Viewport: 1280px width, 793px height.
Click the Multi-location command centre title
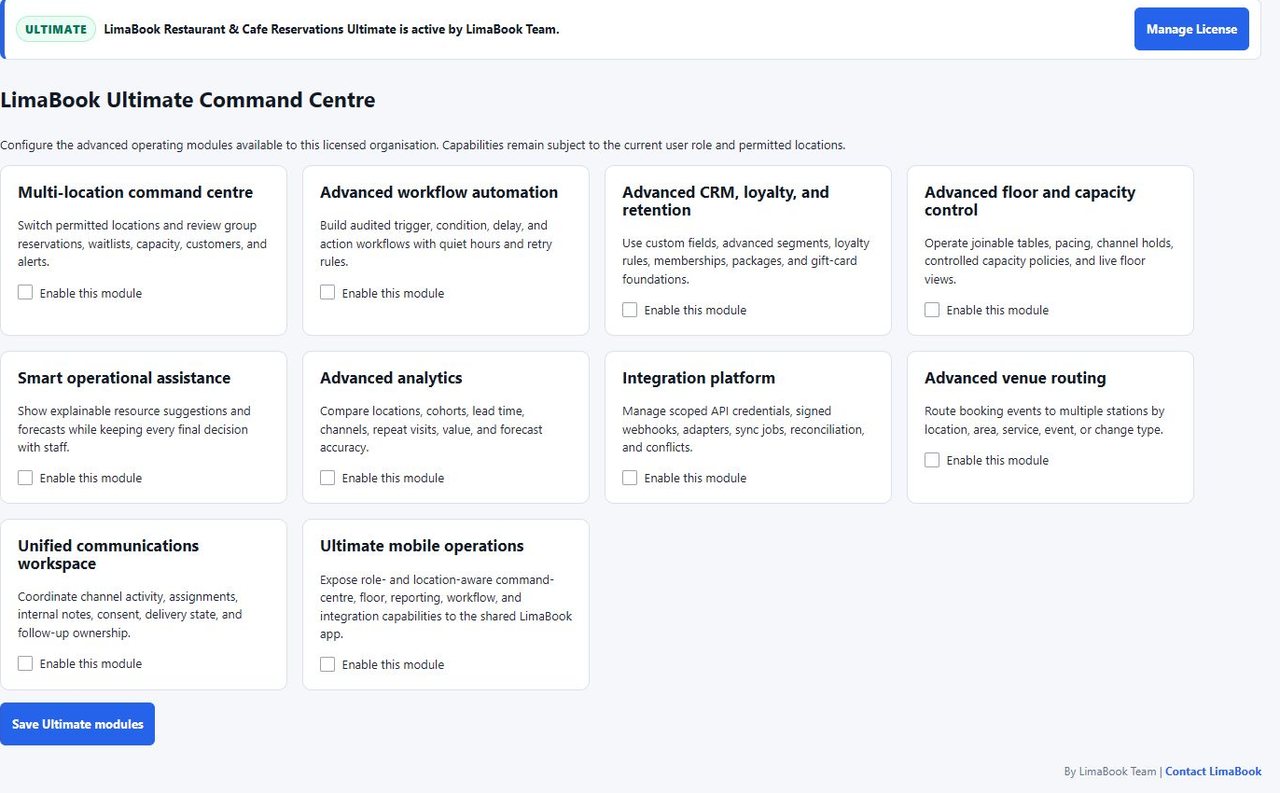click(x=135, y=192)
